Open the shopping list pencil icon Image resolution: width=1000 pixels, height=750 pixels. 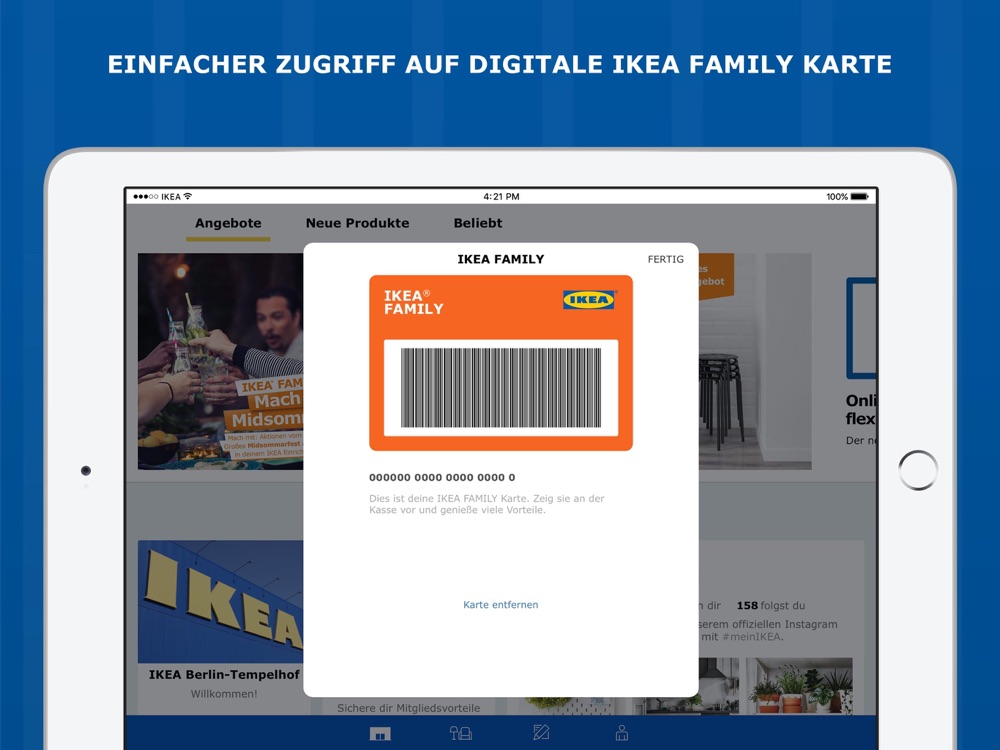541,732
